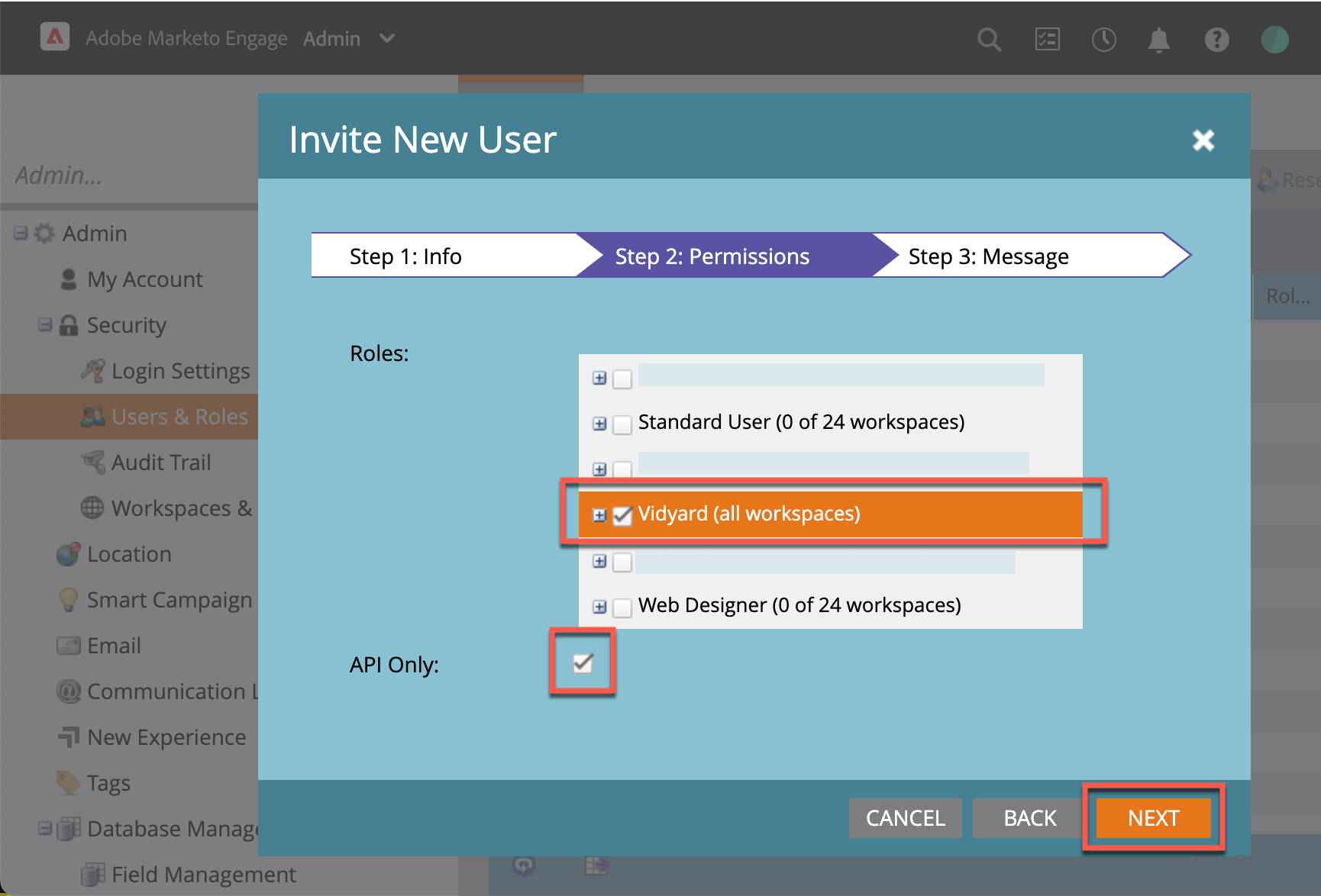Viewport: 1321px width, 896px height.
Task: Expand the Web Designer role workspaces
Action: 599,607
